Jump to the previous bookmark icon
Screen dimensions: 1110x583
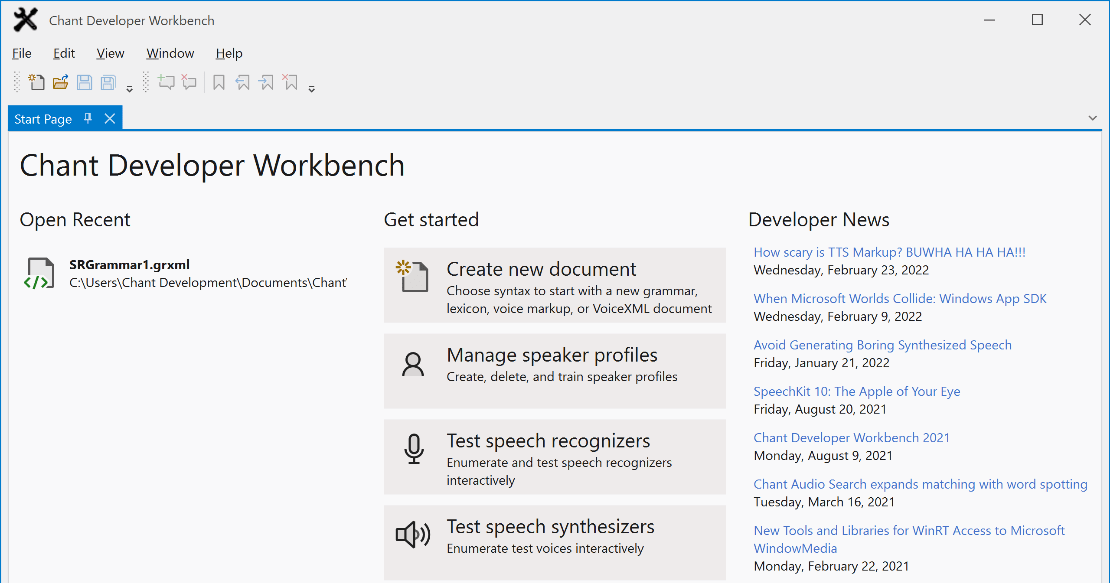tap(242, 82)
